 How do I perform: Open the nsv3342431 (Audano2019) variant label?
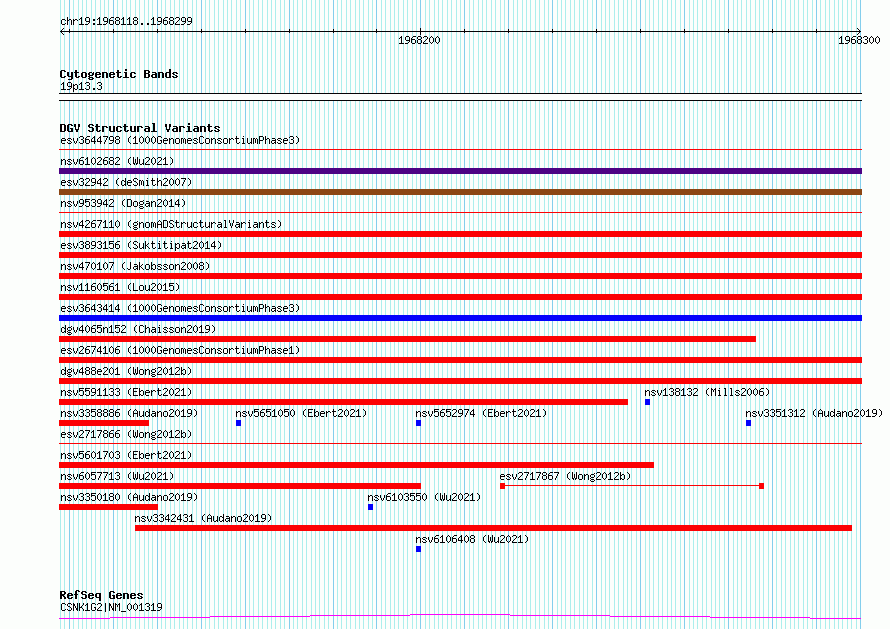point(203,518)
